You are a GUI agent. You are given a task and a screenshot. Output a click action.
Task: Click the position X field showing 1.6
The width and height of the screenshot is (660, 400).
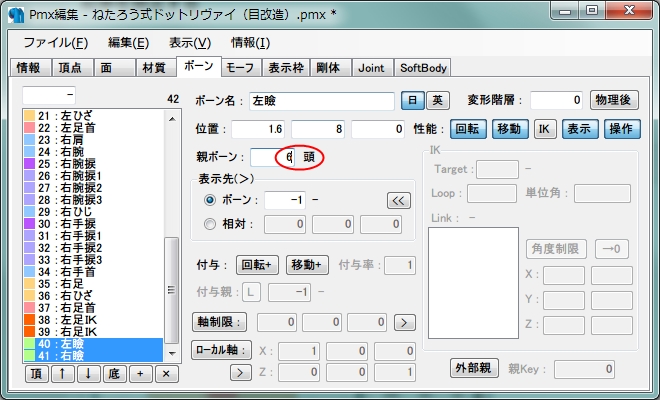(x=258, y=129)
